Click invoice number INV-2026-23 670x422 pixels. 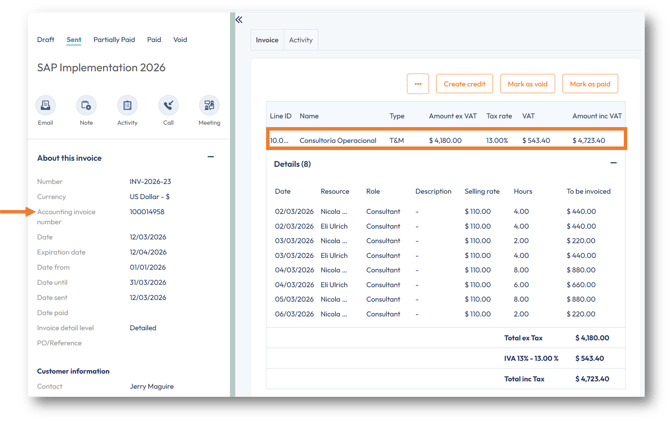coord(150,182)
